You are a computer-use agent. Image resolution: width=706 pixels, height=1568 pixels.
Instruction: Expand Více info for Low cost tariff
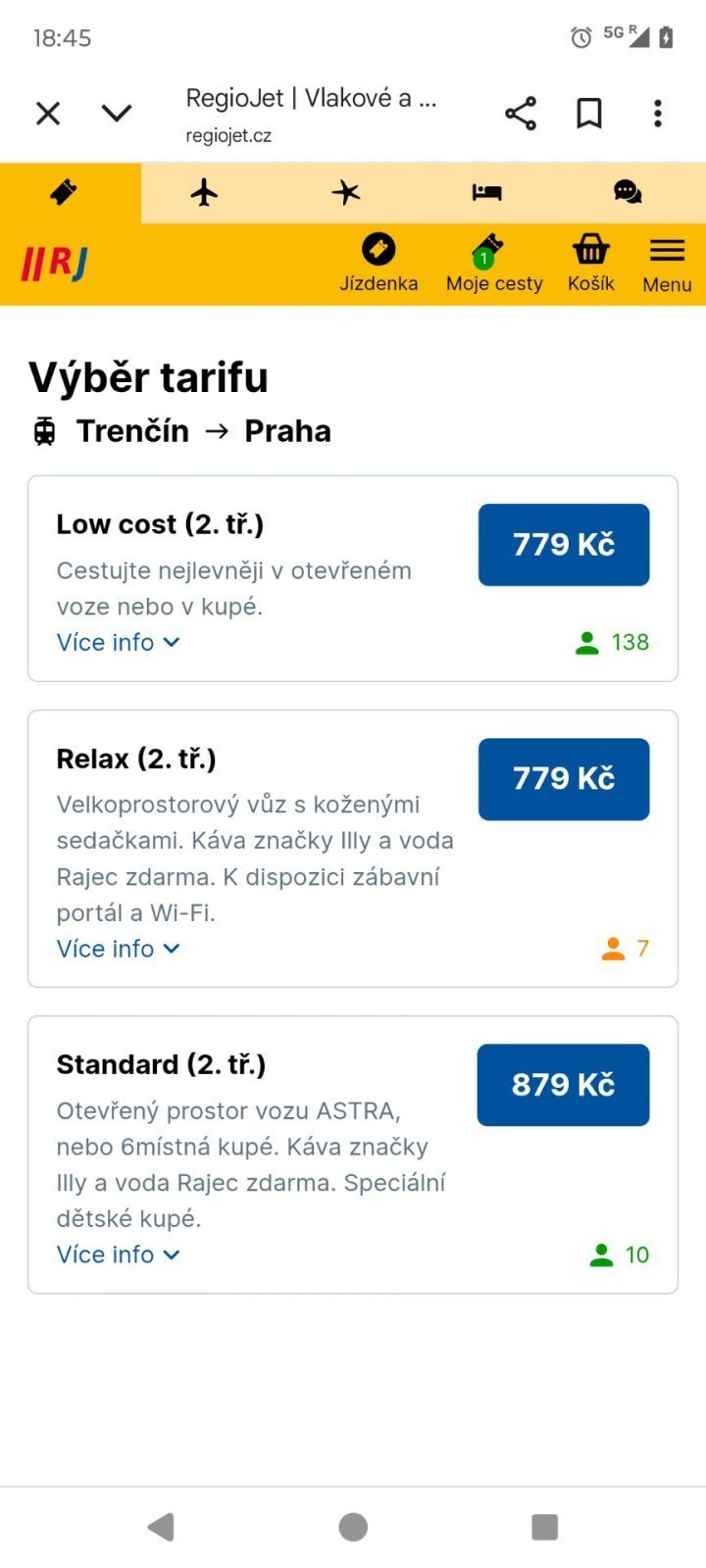click(x=118, y=643)
